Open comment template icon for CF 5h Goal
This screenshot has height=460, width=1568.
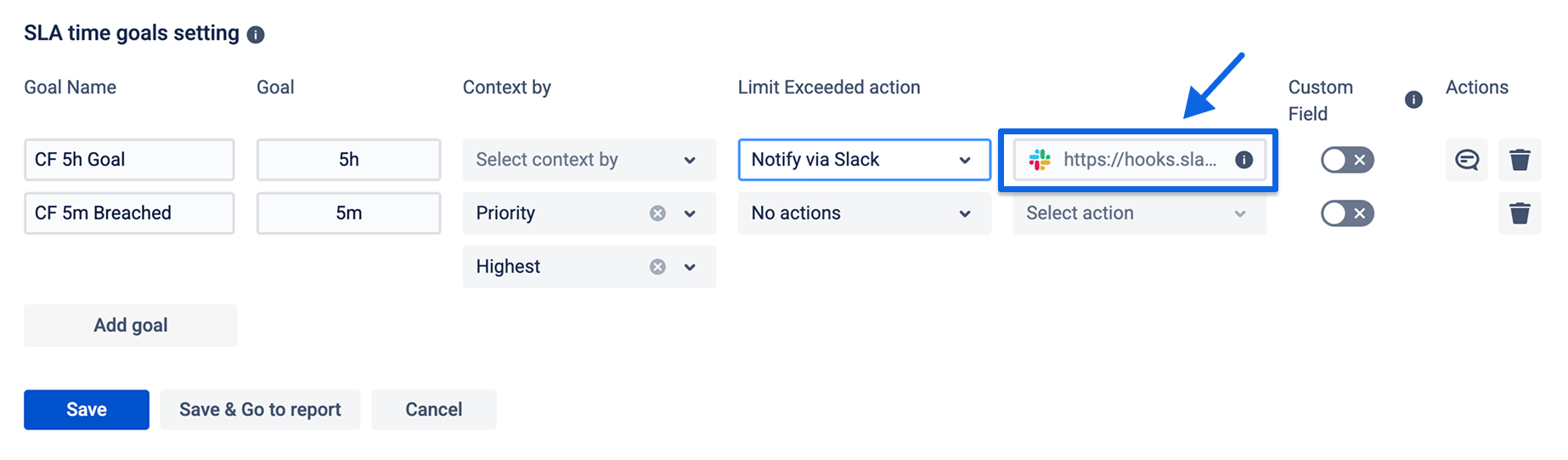click(x=1467, y=160)
